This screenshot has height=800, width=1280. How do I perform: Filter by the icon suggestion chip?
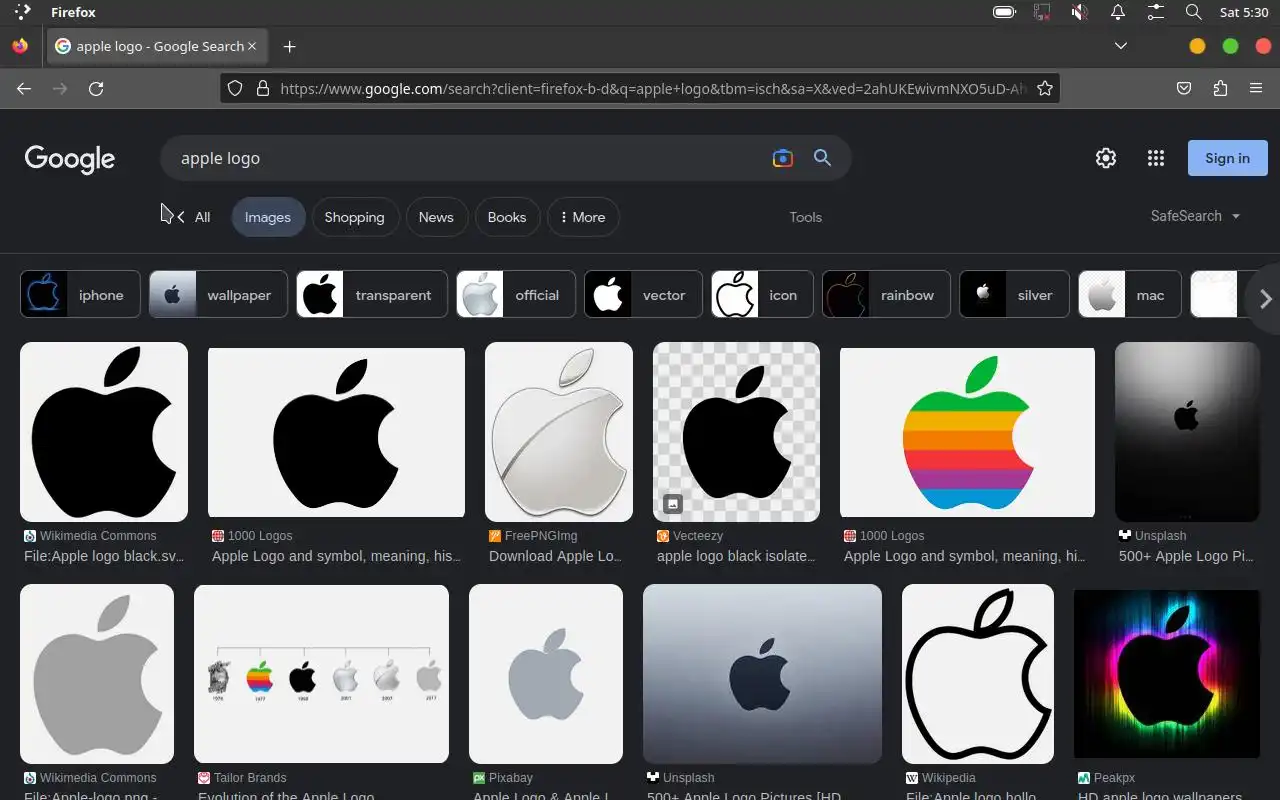(x=762, y=295)
